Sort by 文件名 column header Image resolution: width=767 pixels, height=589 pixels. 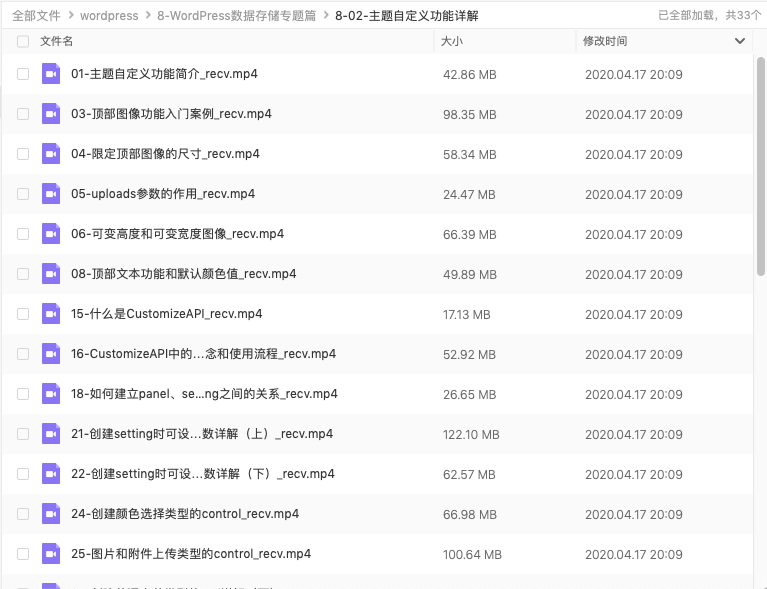56,41
